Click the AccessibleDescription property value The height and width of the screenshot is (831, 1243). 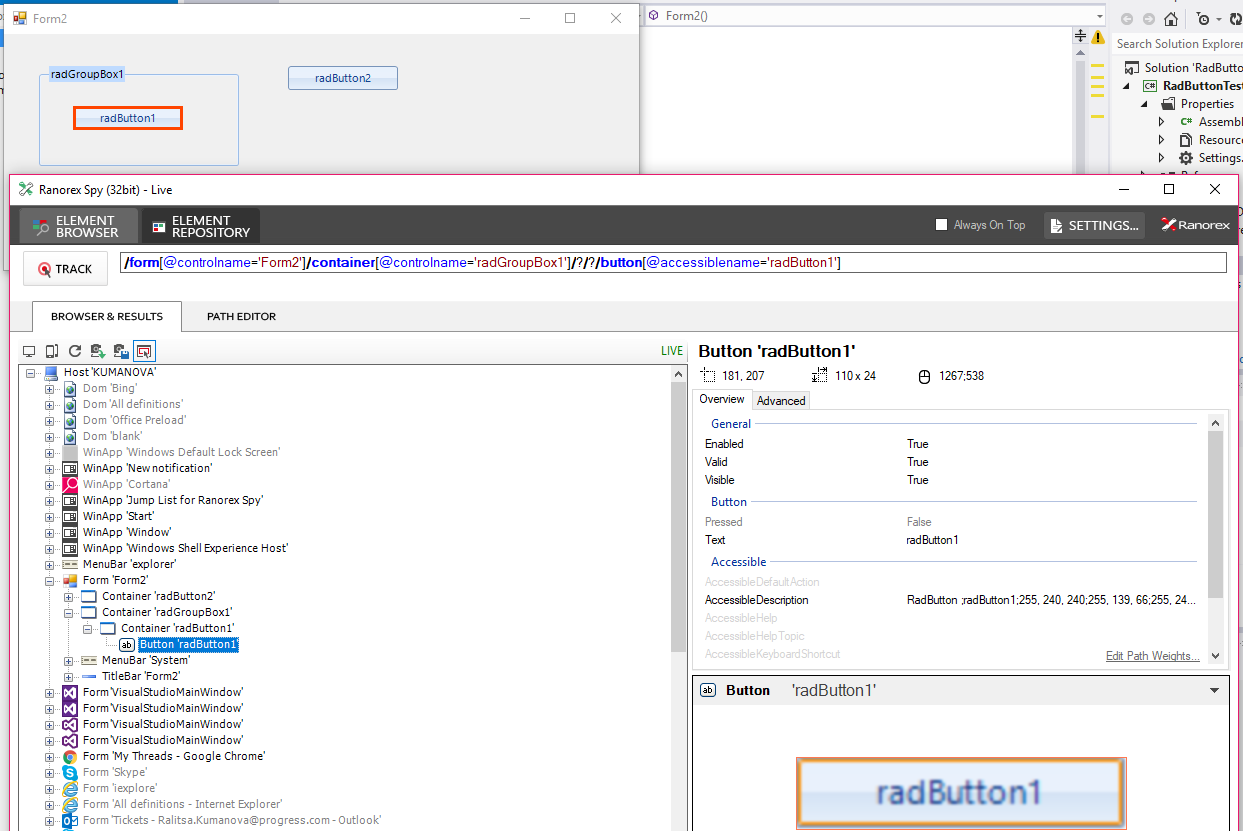pos(1051,600)
